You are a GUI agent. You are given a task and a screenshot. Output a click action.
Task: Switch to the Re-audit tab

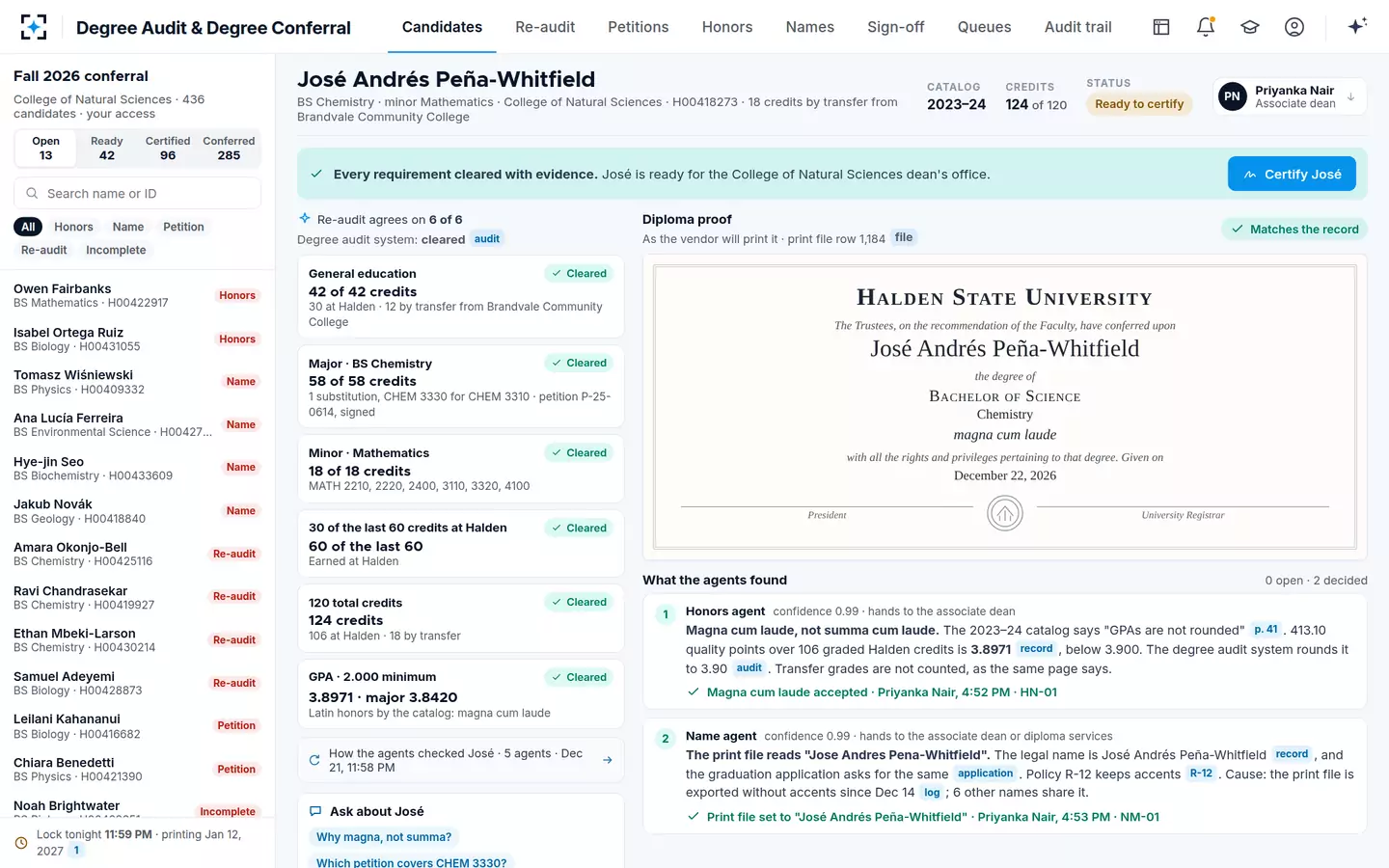pyautogui.click(x=545, y=27)
